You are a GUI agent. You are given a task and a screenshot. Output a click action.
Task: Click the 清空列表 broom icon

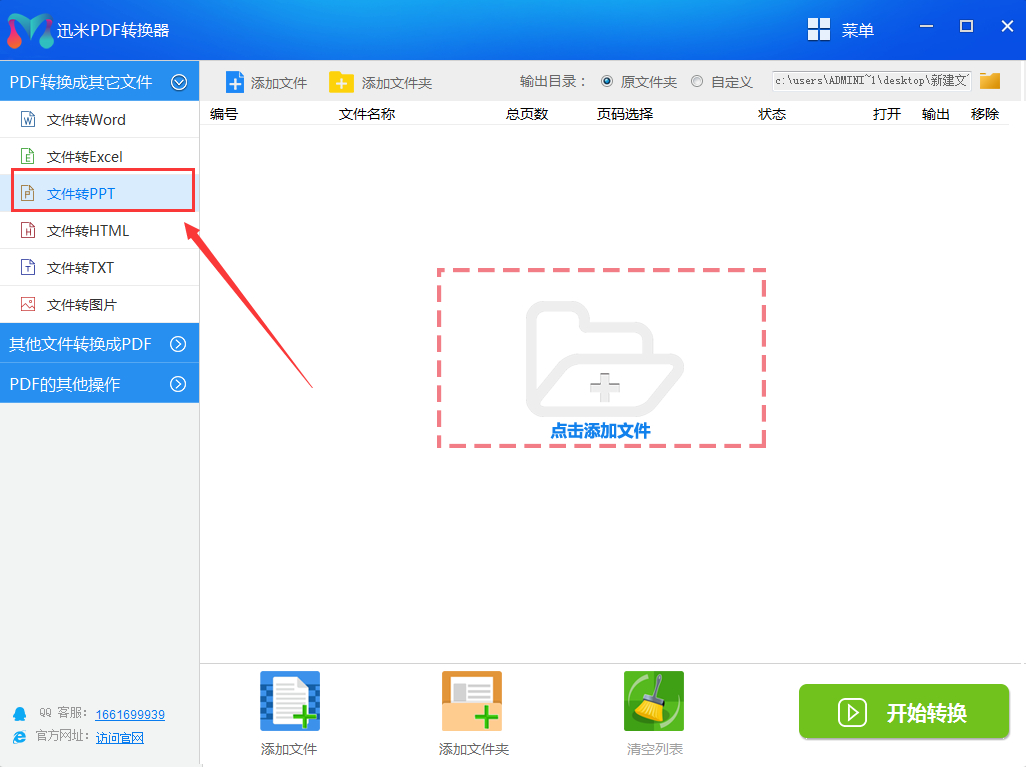tap(654, 700)
